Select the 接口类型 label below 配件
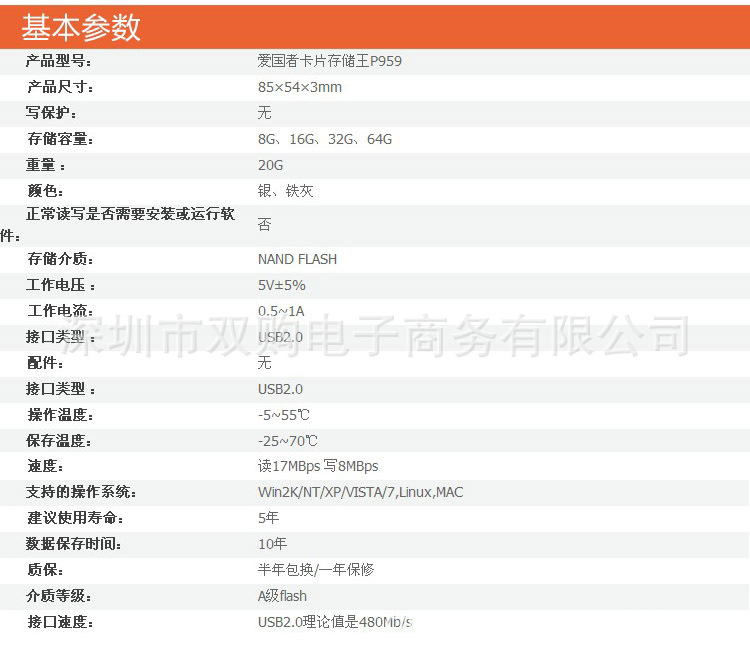Image resolution: width=750 pixels, height=654 pixels. pos(60,389)
